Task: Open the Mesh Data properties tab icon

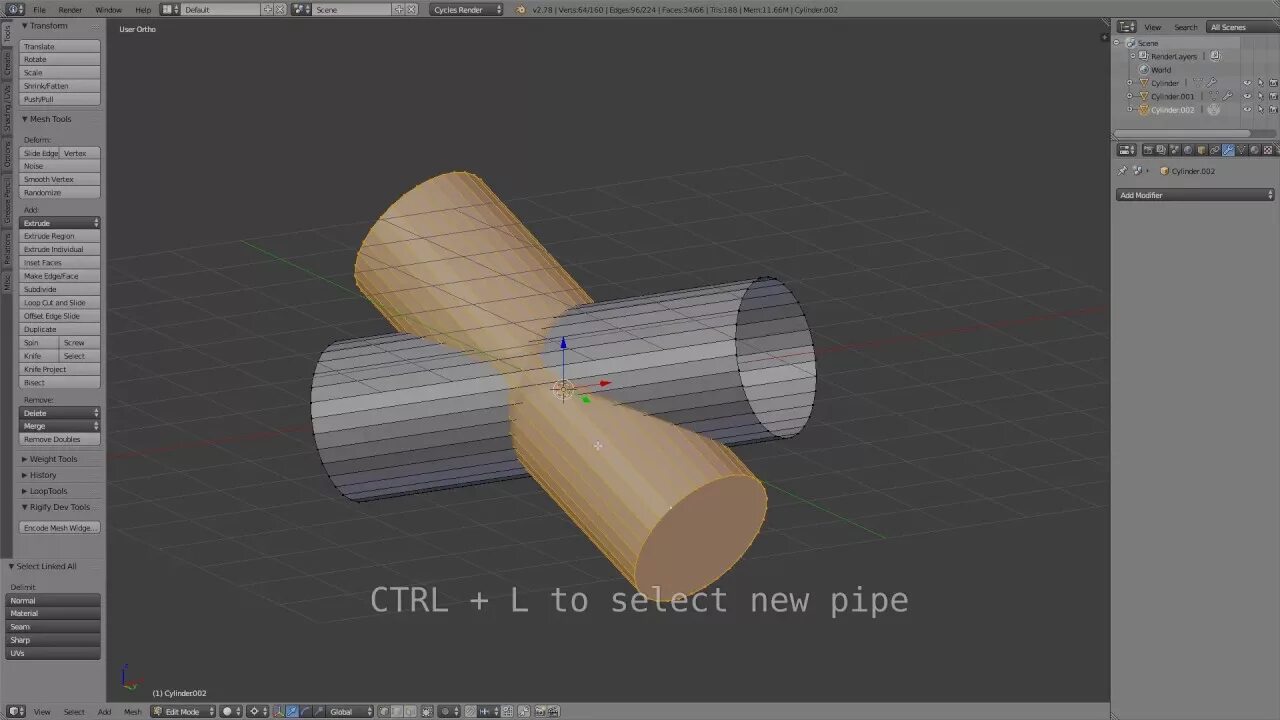Action: (1241, 150)
